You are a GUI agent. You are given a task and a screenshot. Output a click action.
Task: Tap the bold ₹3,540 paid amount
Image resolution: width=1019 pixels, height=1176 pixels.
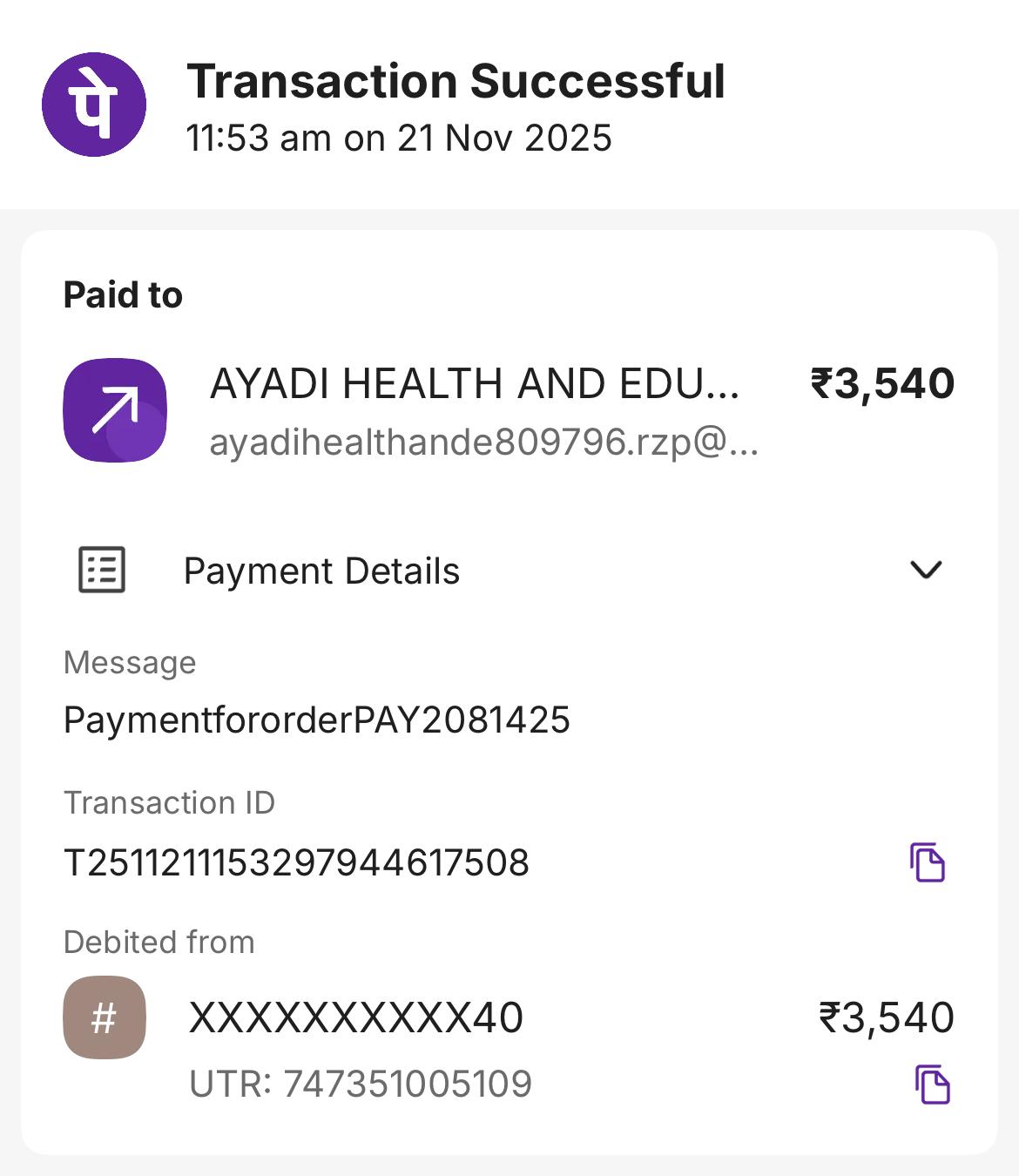(882, 384)
